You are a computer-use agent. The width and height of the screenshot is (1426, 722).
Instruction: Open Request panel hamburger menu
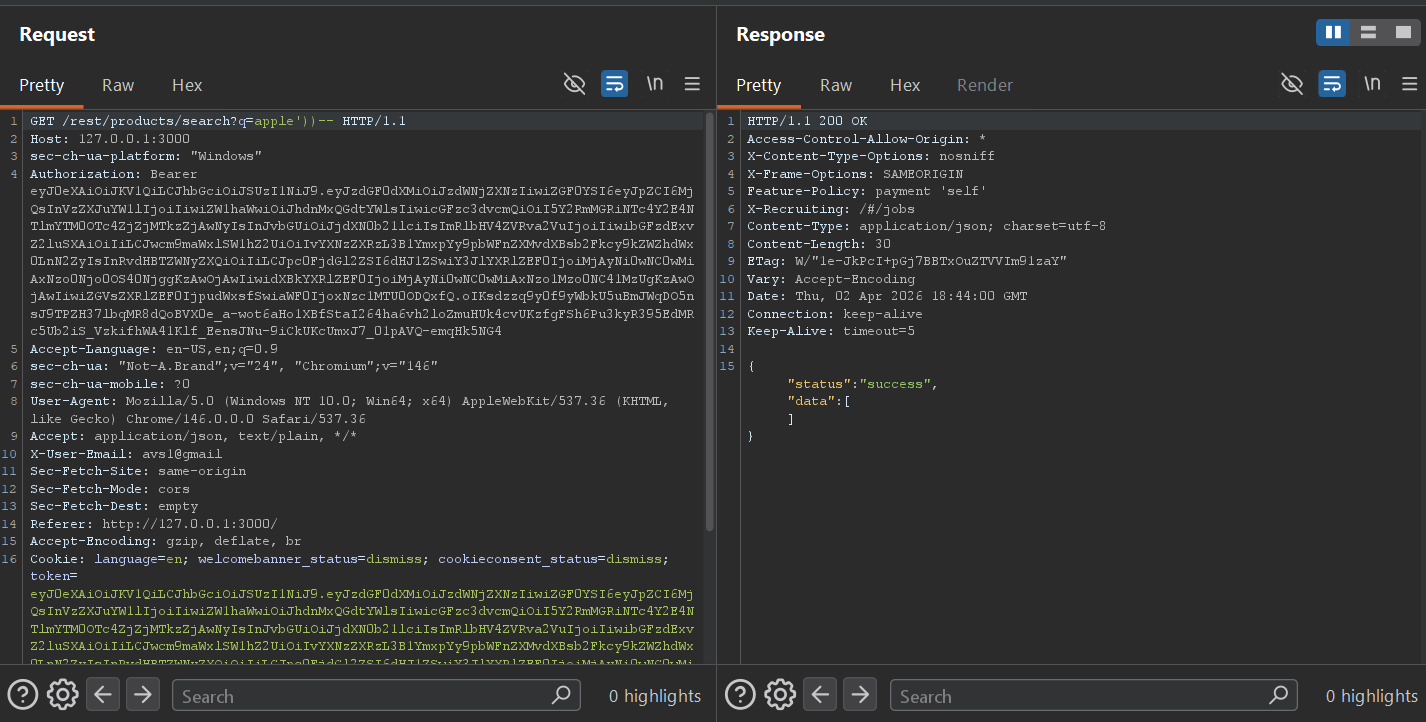[692, 84]
